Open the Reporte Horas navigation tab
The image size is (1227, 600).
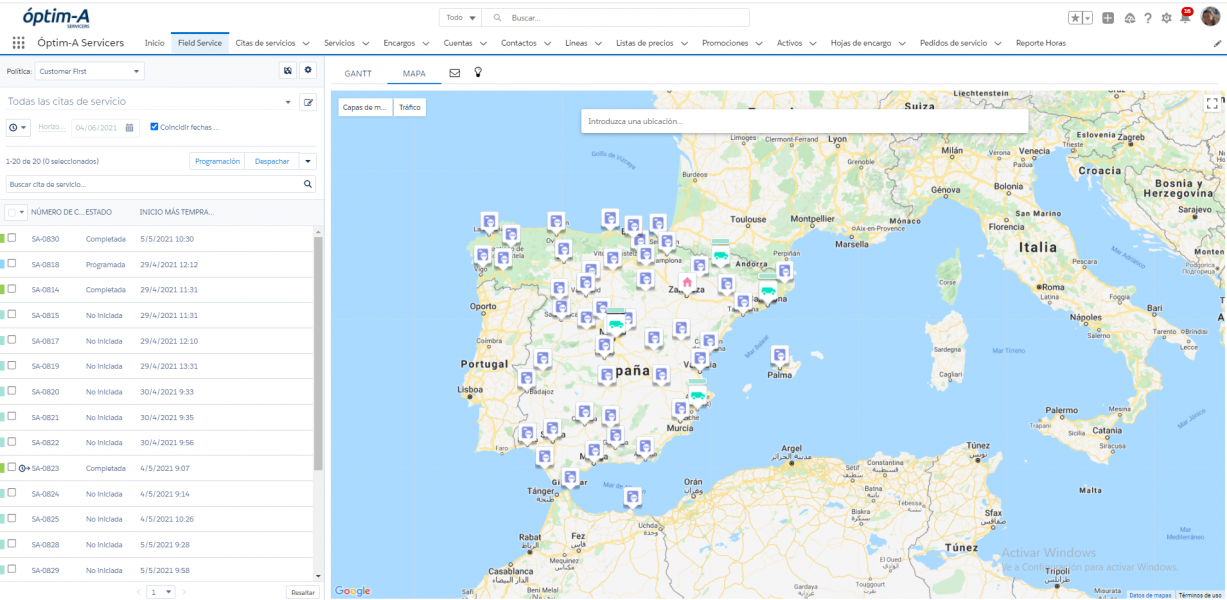pyautogui.click(x=1040, y=43)
